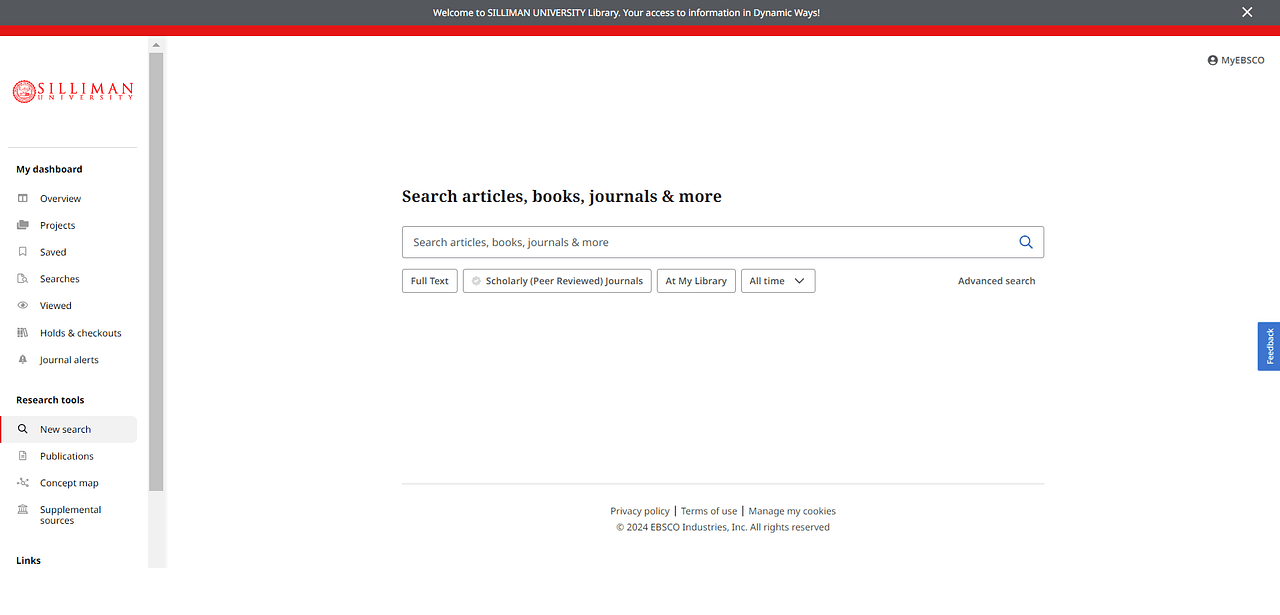Viewport: 1280px width, 615px height.
Task: Open Advanced search
Action: (996, 280)
